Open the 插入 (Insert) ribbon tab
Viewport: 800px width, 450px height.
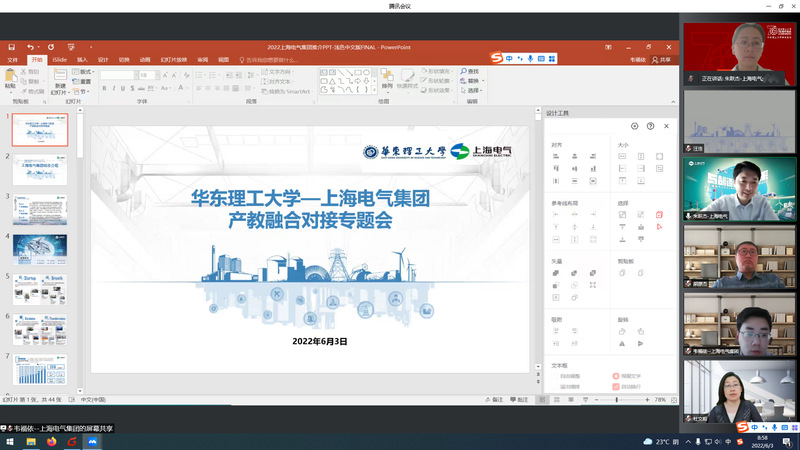point(83,60)
